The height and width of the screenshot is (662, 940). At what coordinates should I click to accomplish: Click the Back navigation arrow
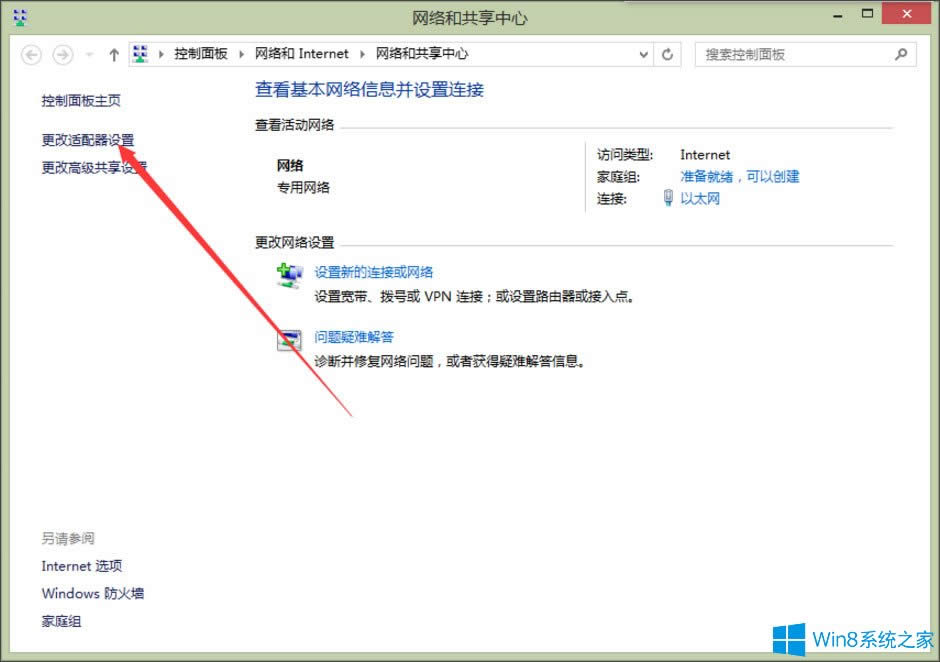[31, 55]
